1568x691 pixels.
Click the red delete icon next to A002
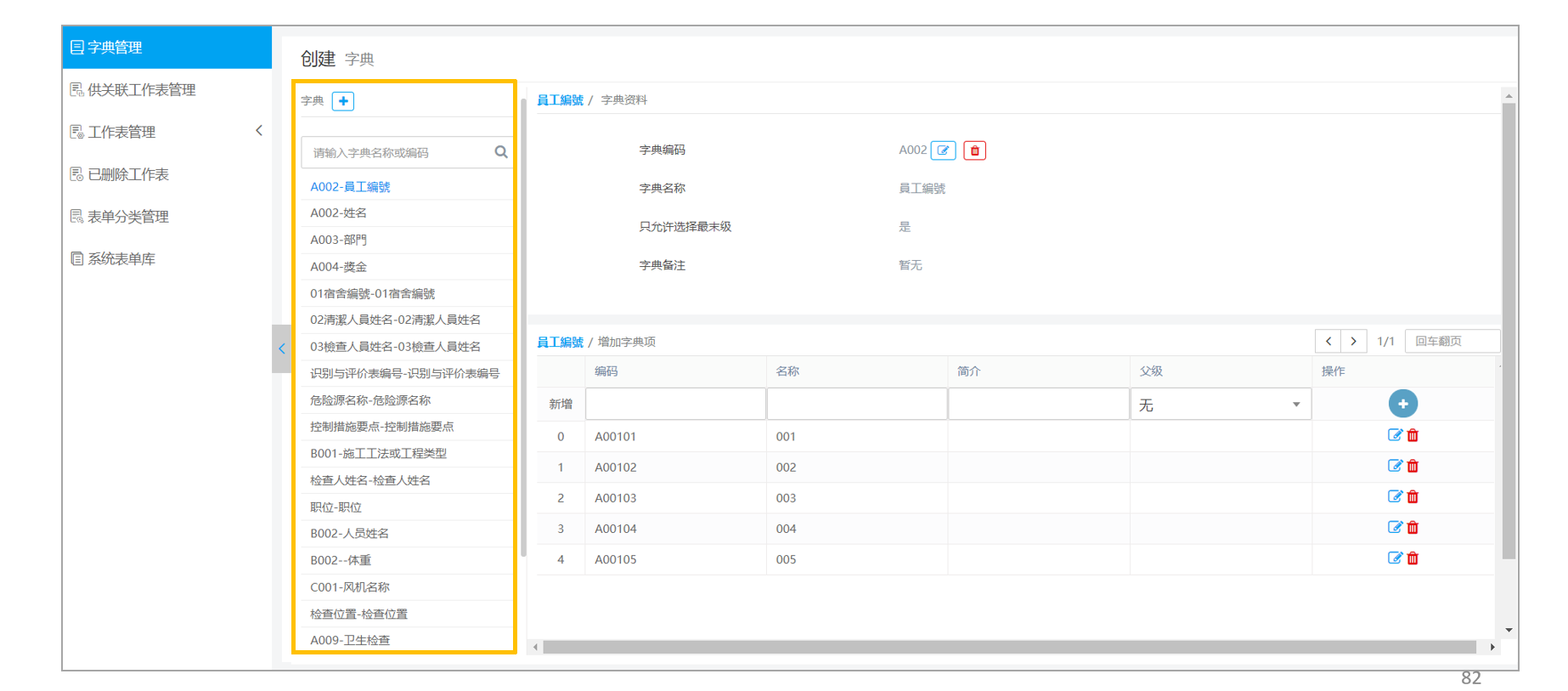(x=975, y=150)
